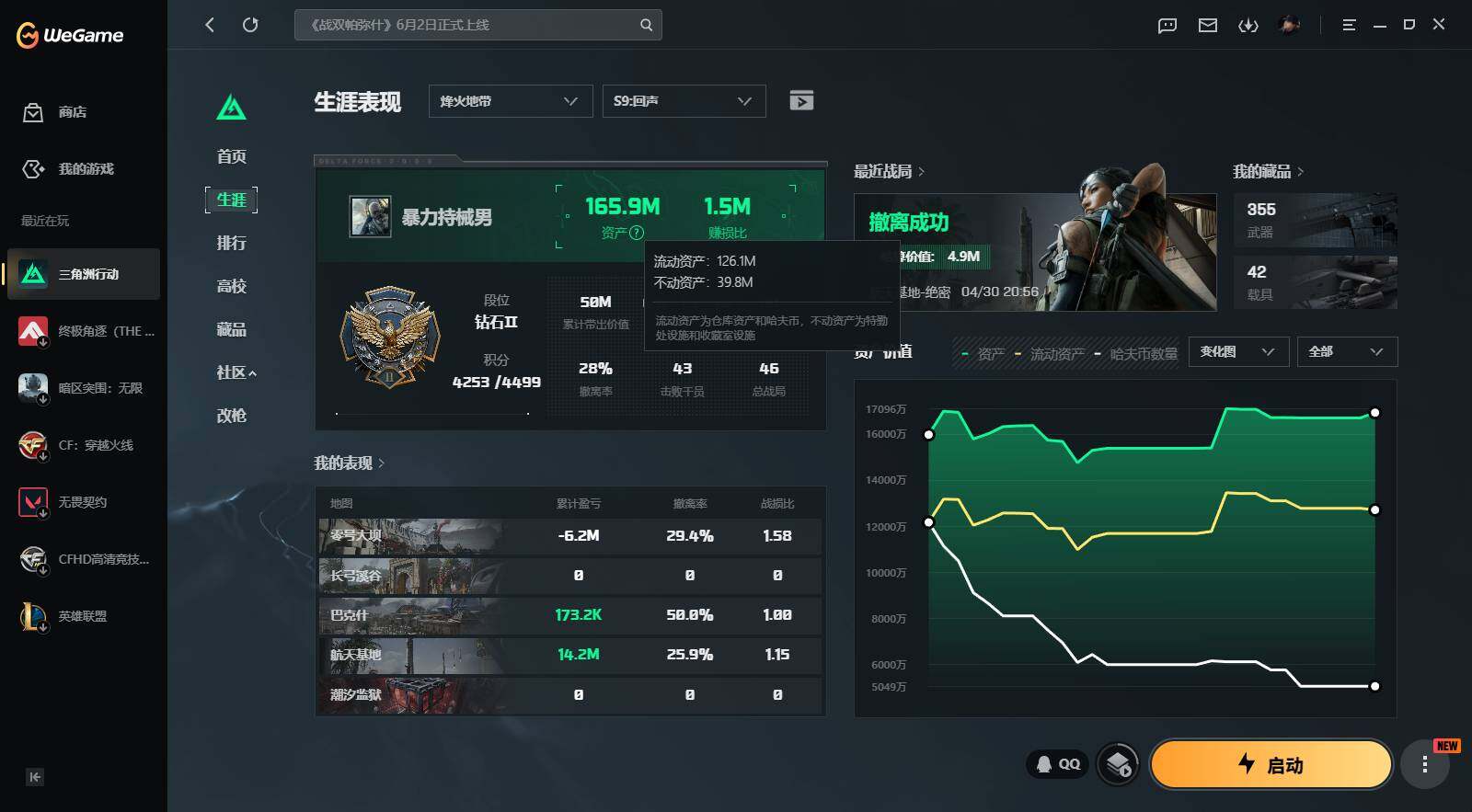The width and height of the screenshot is (1472, 812).
Task: Click the 4253 /4499 积分 value
Action: [x=497, y=383]
